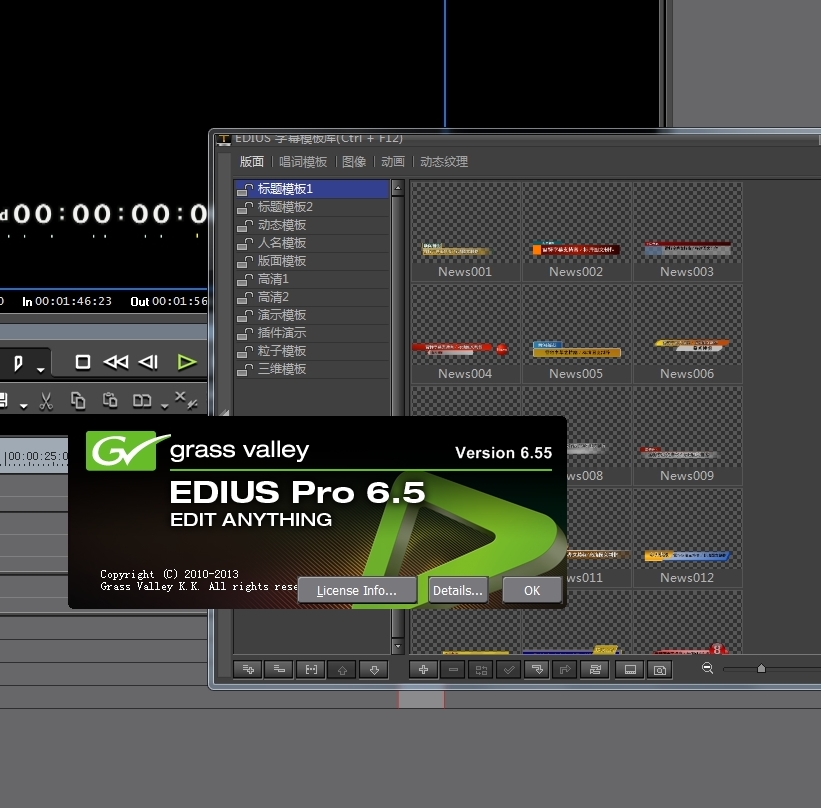The width and height of the screenshot is (821, 808).
Task: Move category up with arrow icon
Action: click(342, 669)
